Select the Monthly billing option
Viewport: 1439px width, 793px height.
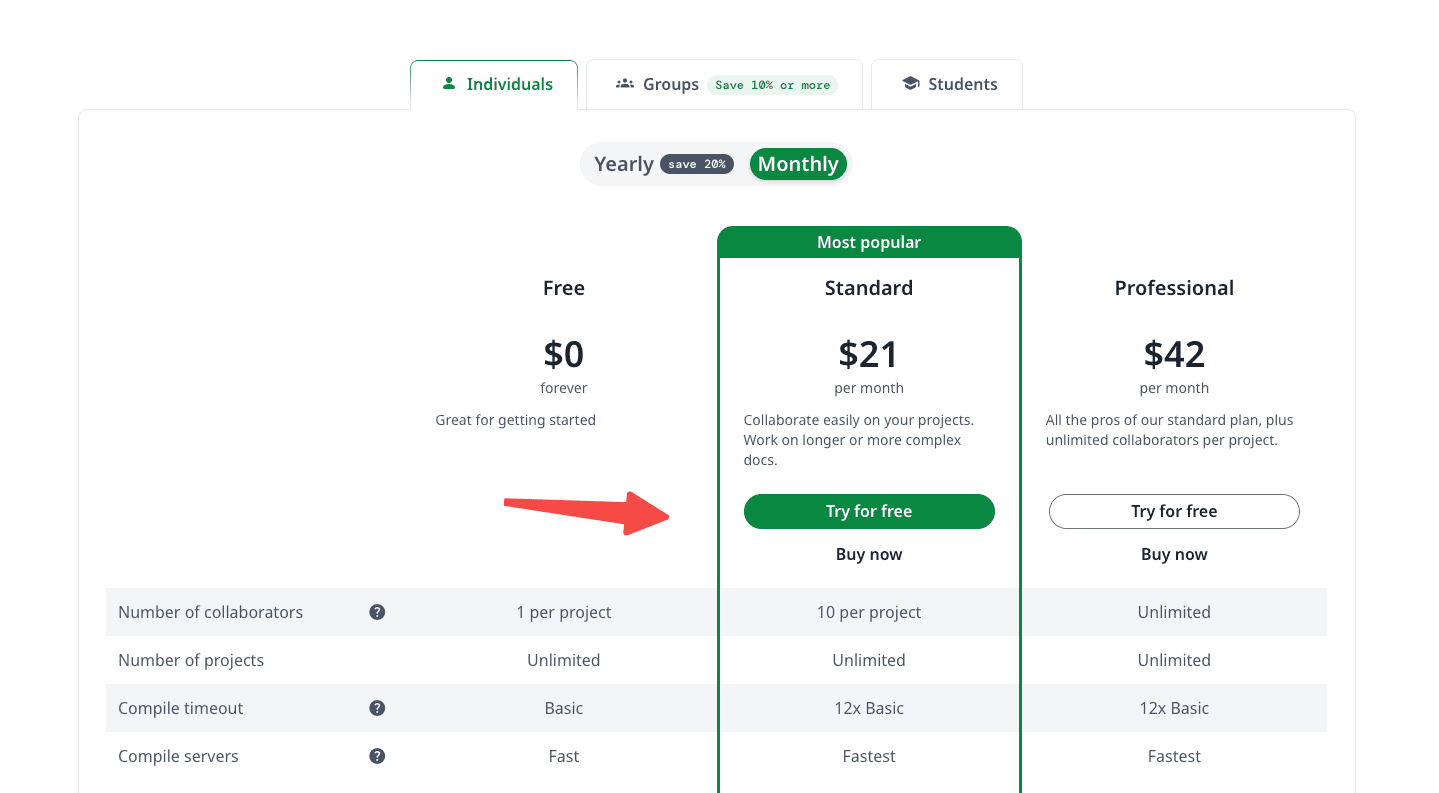tap(798, 164)
